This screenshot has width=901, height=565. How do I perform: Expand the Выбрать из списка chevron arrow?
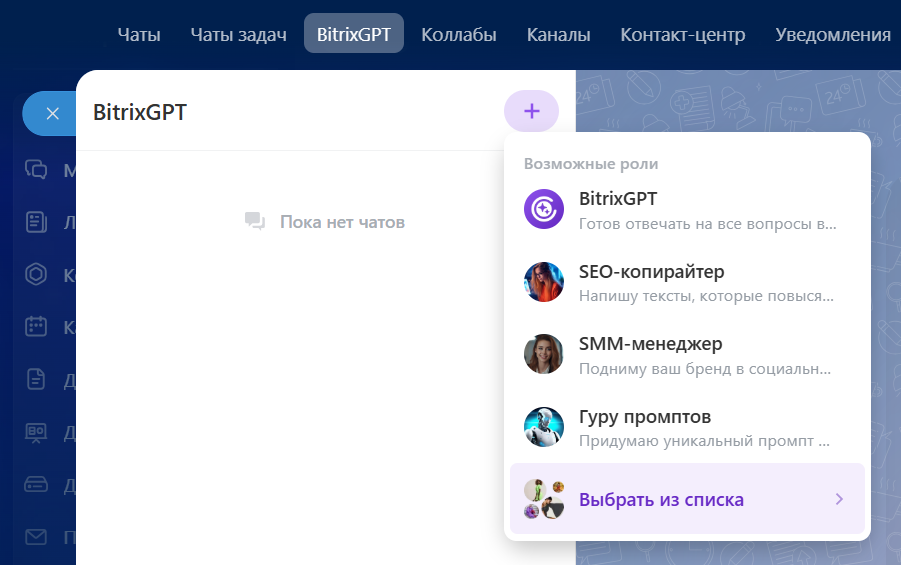click(x=839, y=499)
